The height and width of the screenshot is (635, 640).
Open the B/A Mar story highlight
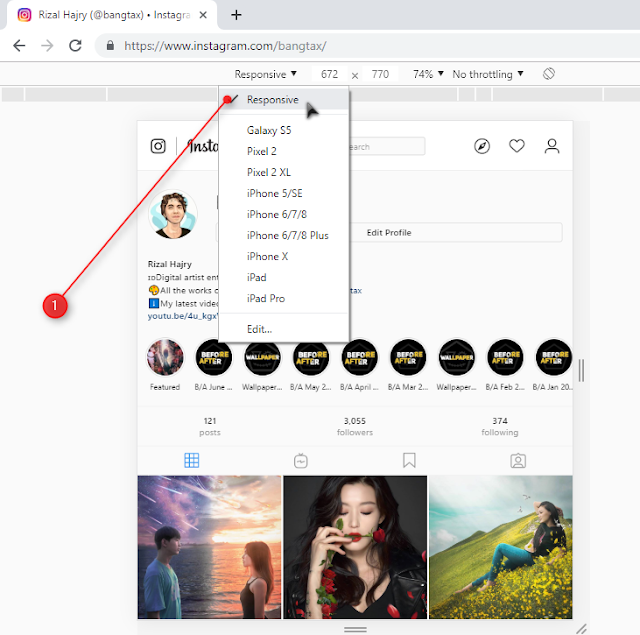tap(408, 357)
